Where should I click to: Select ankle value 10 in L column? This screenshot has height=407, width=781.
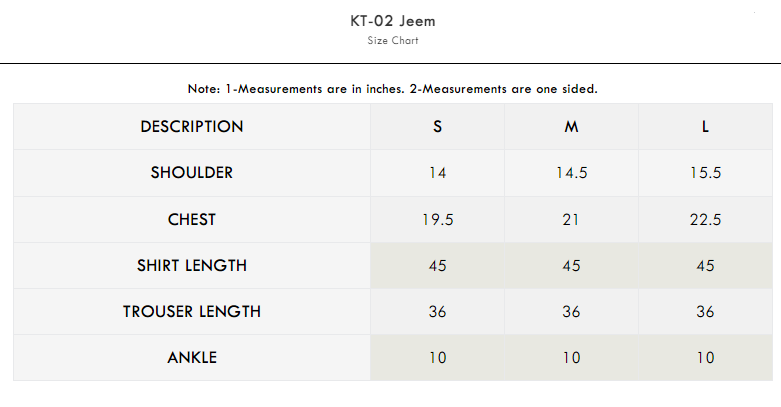coord(705,358)
